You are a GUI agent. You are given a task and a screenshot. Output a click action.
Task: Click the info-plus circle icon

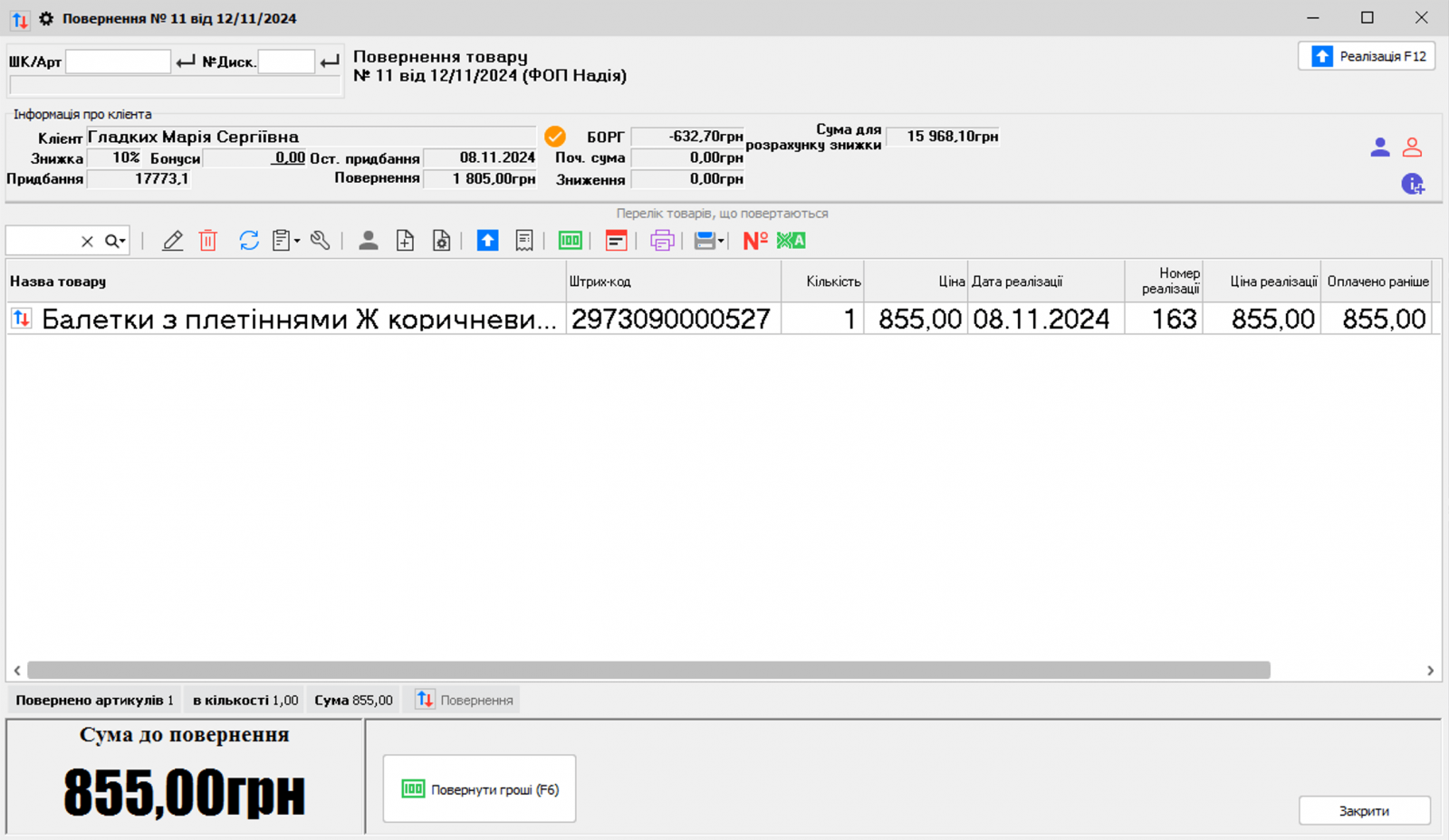point(1414,185)
